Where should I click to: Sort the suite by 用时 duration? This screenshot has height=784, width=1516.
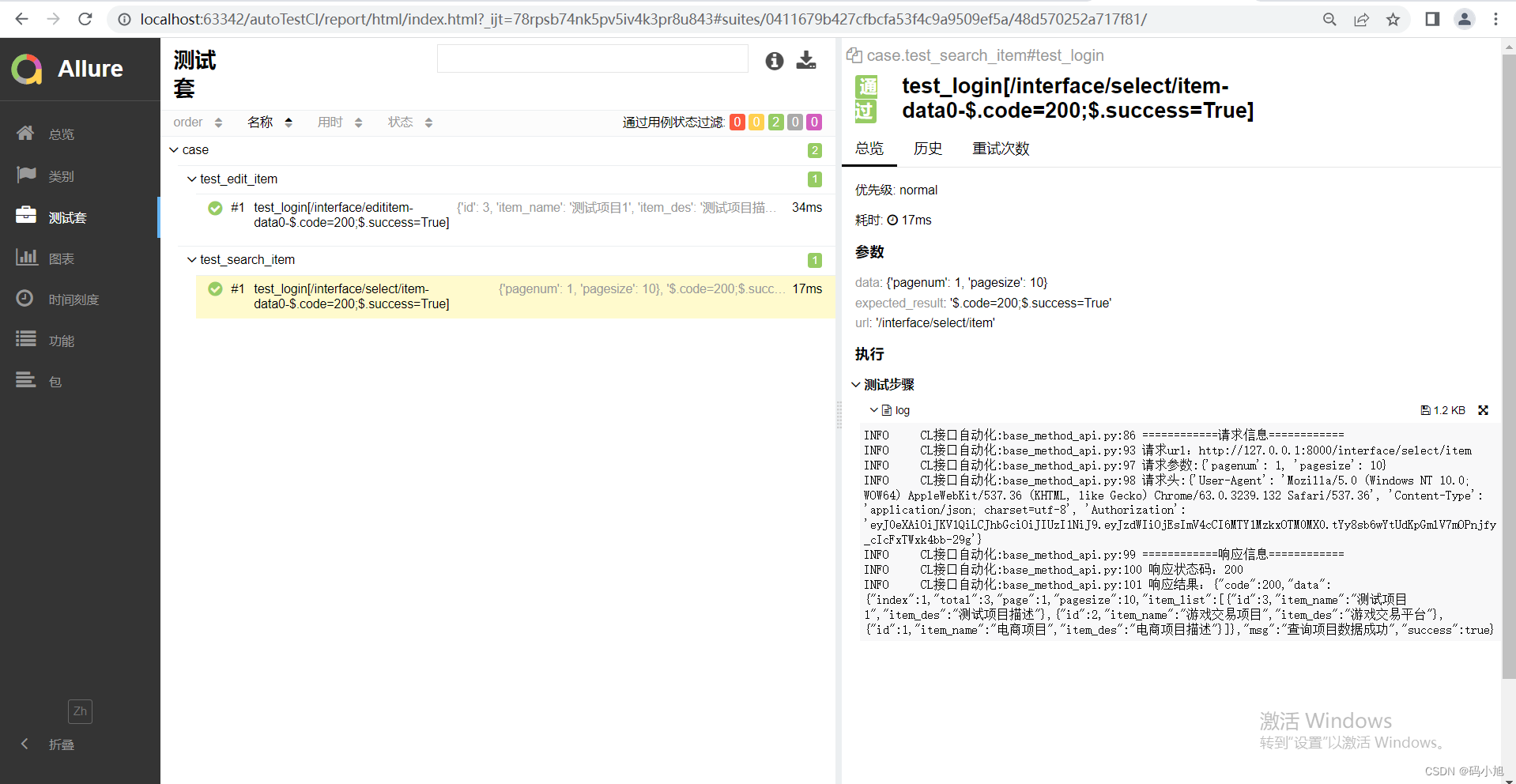tap(340, 122)
